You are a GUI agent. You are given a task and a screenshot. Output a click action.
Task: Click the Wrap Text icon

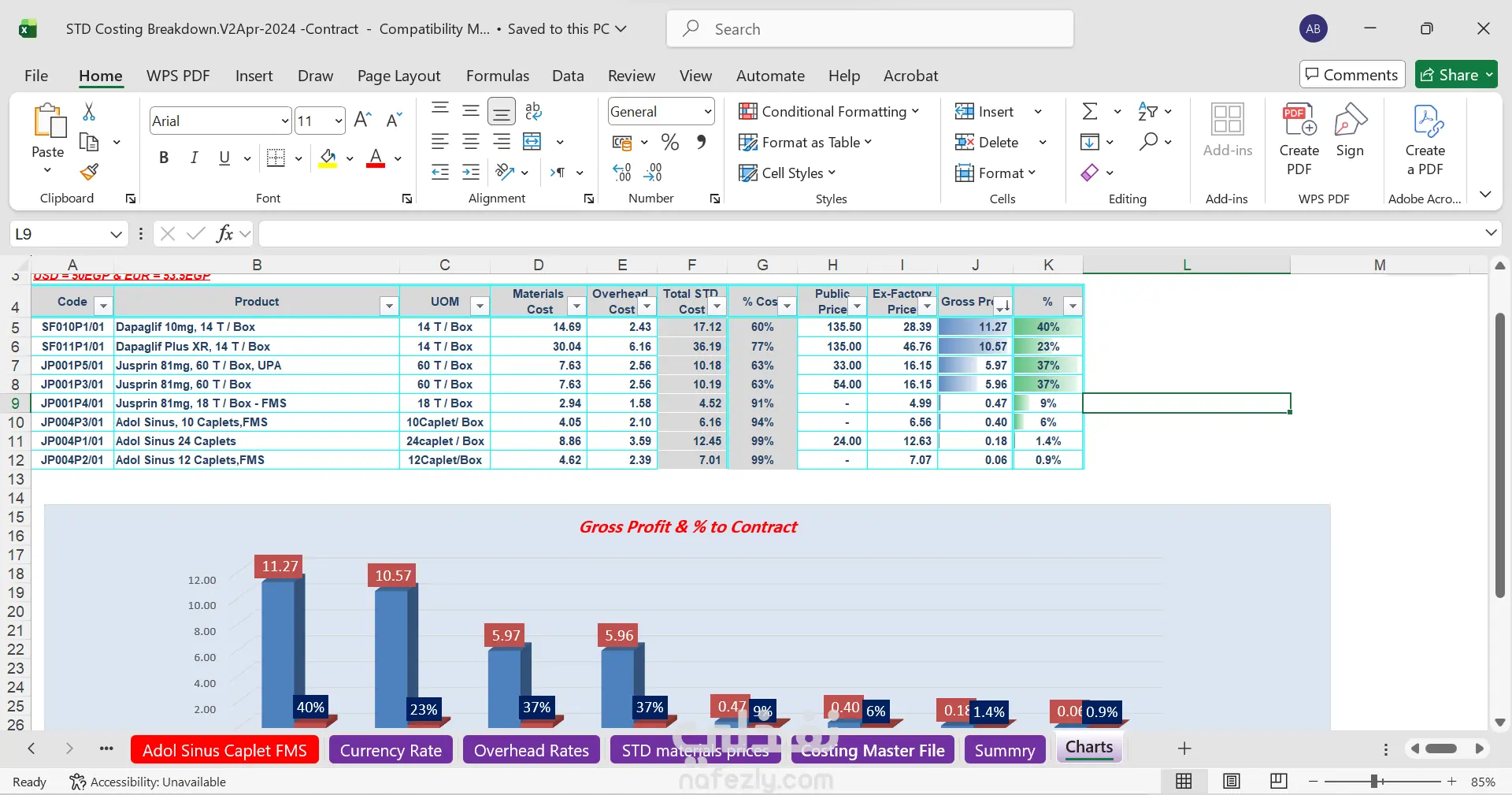[533, 111]
